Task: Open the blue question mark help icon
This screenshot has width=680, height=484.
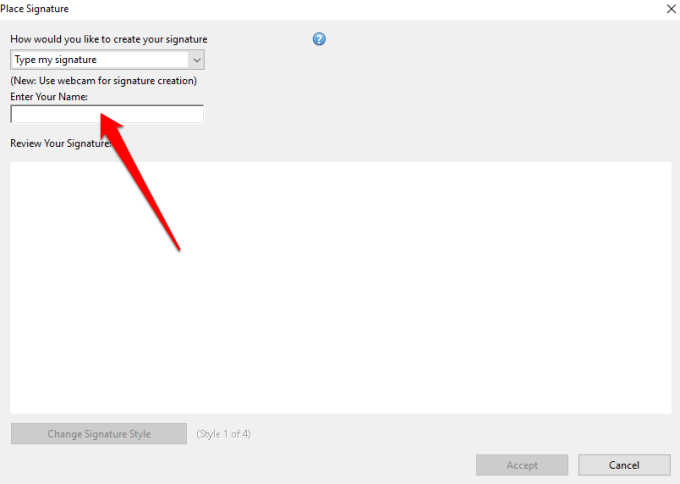Action: click(319, 39)
